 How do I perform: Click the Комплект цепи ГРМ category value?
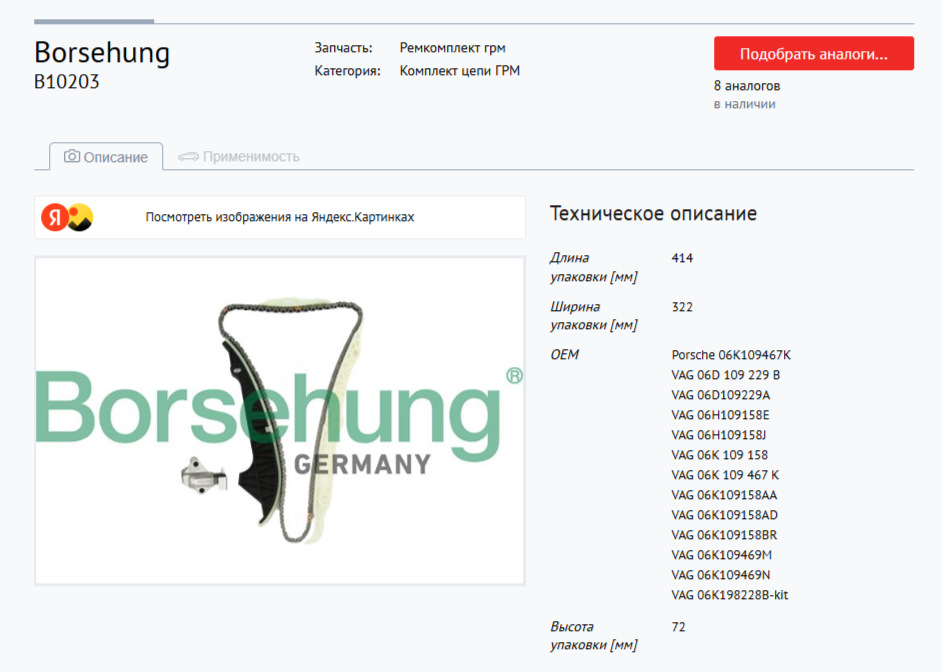click(460, 71)
